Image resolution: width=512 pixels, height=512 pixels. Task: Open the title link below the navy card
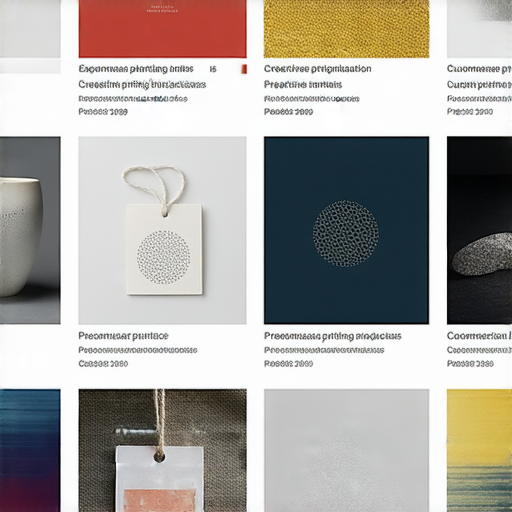(333, 336)
